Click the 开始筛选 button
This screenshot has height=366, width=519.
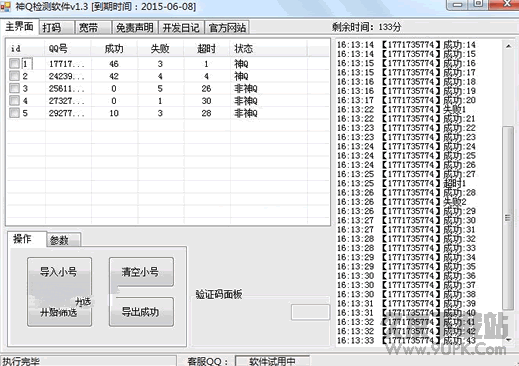pos(59,312)
